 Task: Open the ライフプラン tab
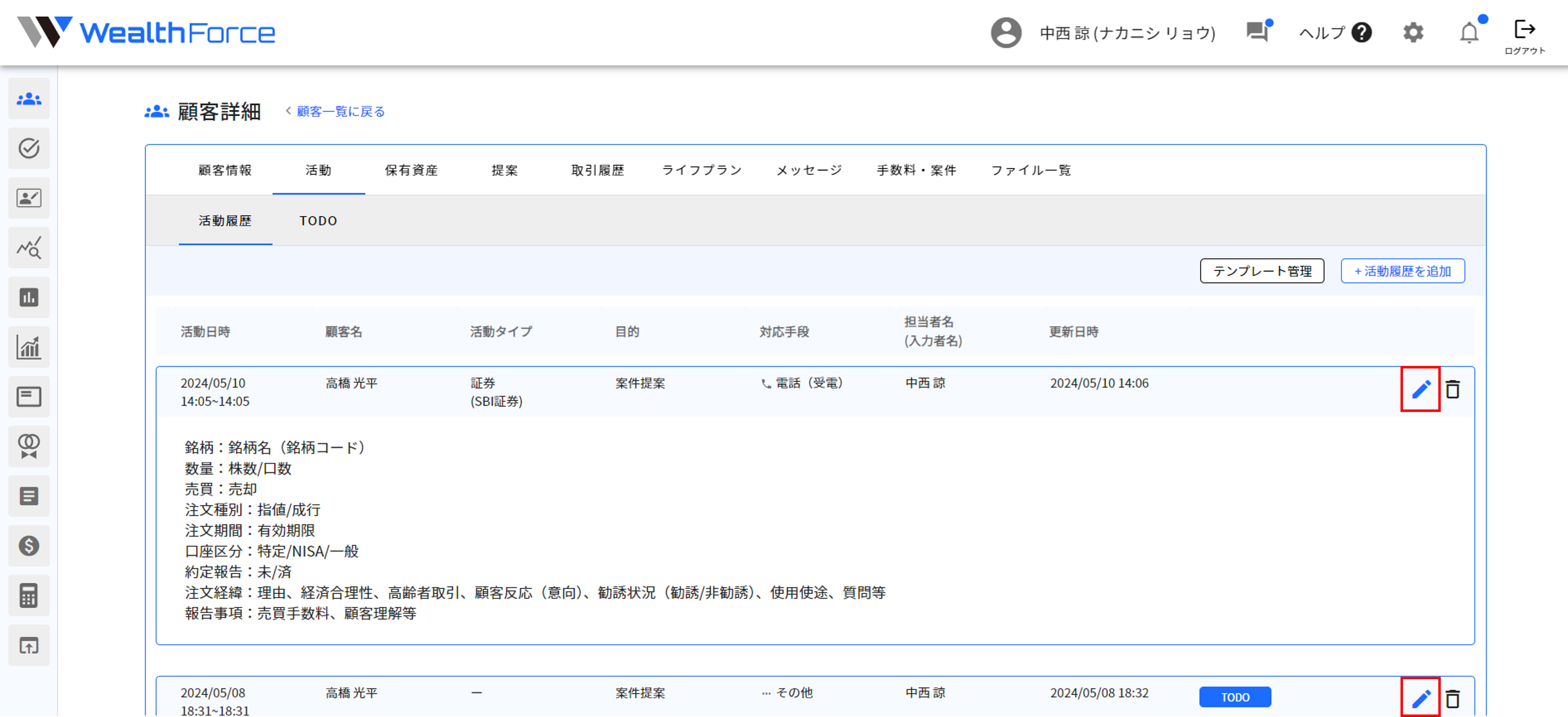coord(701,170)
